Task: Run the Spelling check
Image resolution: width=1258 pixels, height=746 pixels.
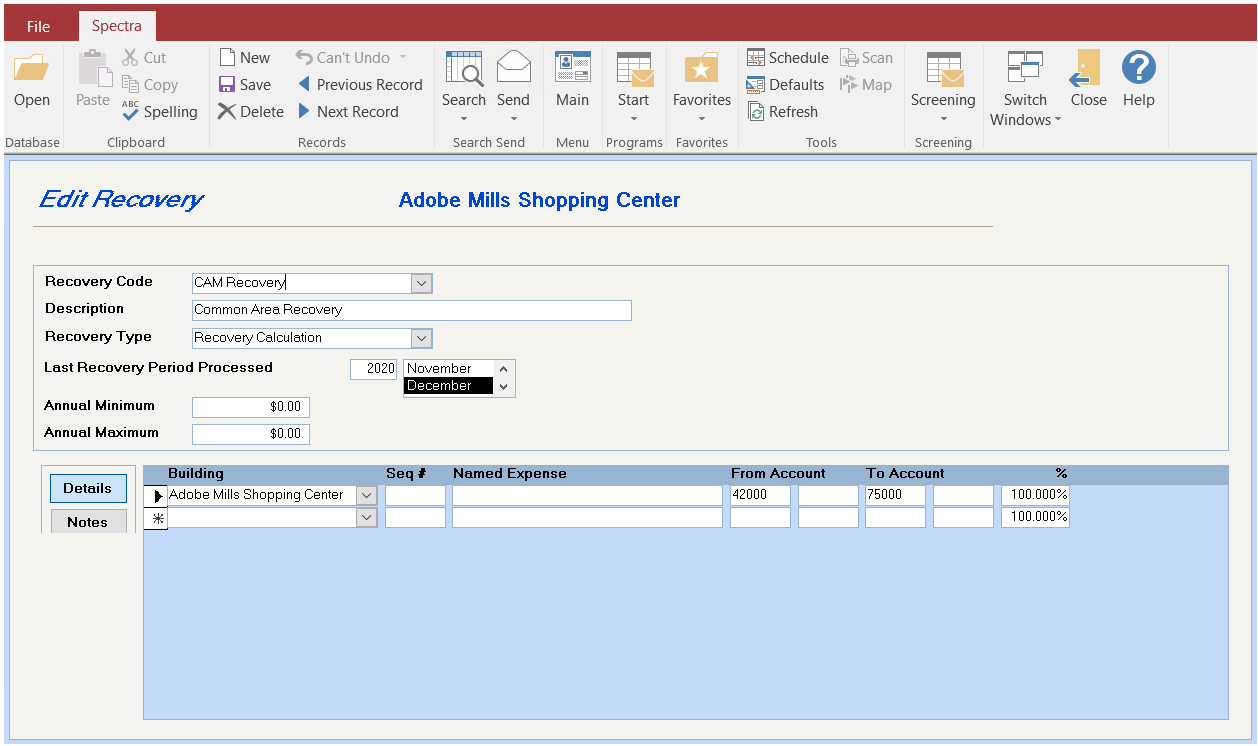Action: [x=160, y=112]
